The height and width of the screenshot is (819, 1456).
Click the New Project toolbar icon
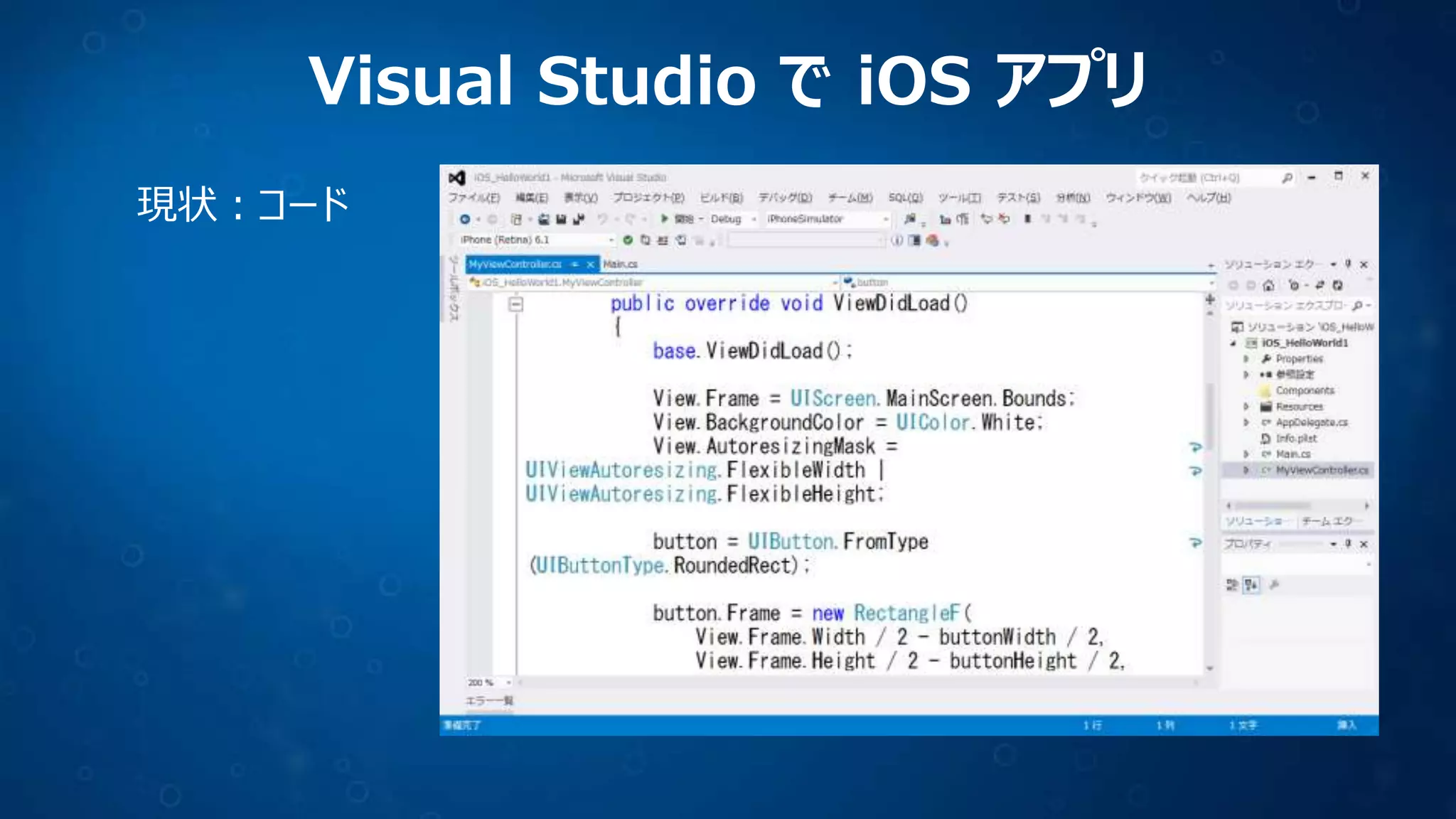point(517,219)
